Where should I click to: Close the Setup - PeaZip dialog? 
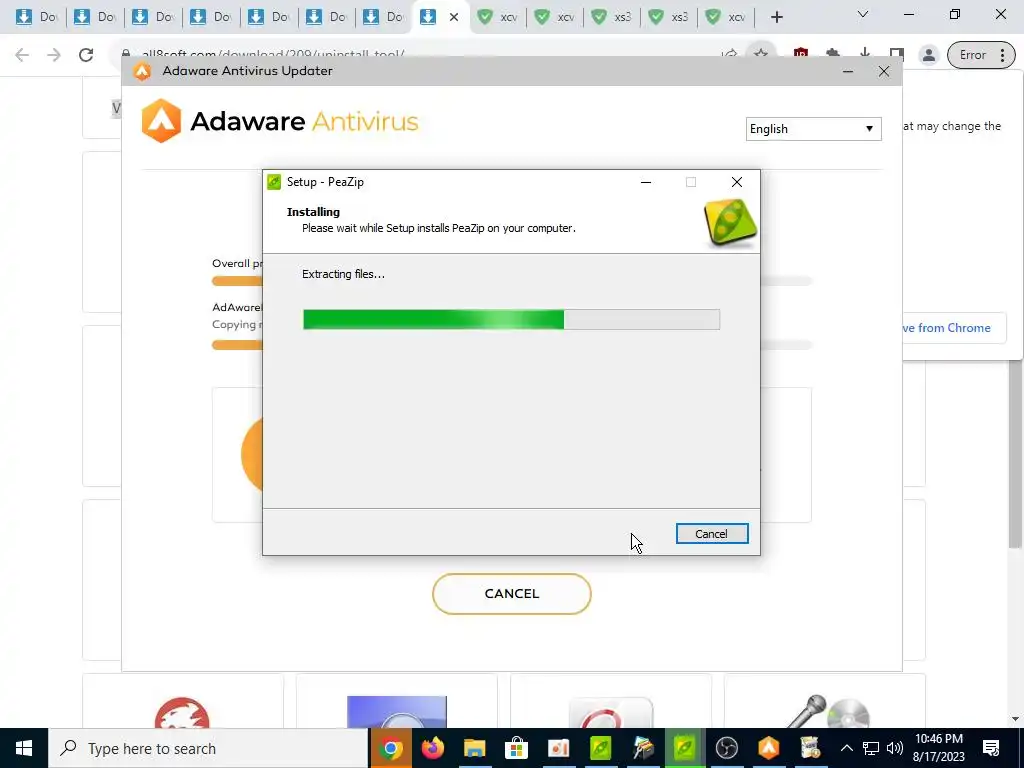[x=737, y=182]
